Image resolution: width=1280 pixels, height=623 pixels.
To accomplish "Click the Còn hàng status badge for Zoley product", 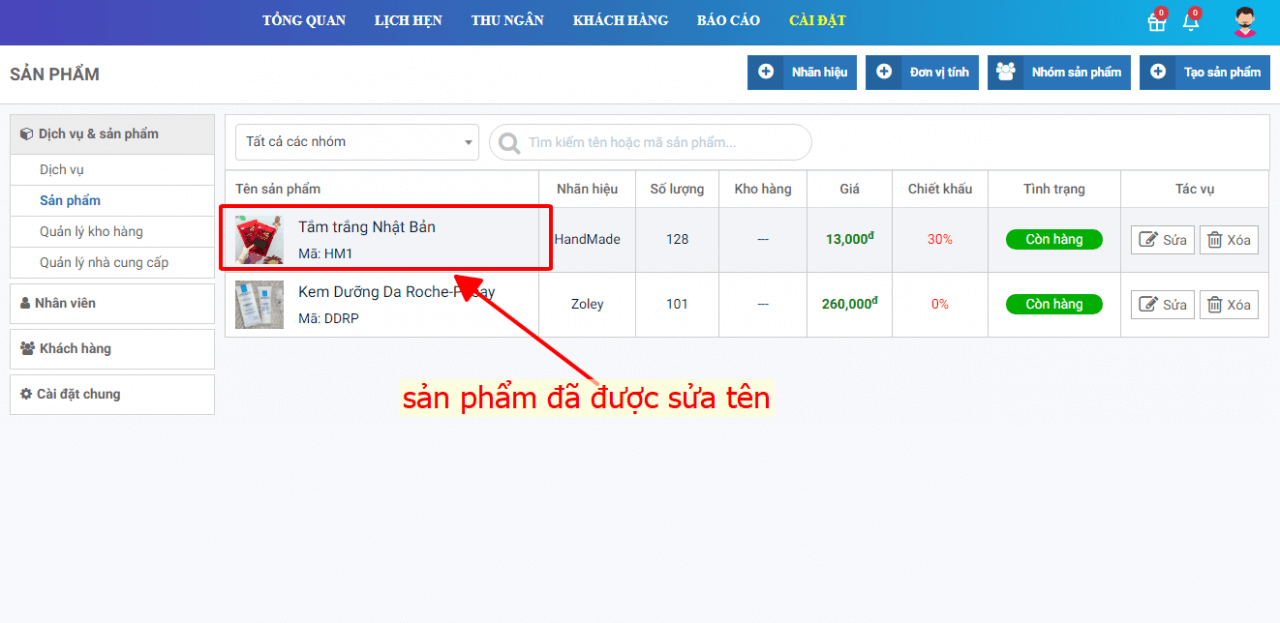I will [x=1054, y=304].
